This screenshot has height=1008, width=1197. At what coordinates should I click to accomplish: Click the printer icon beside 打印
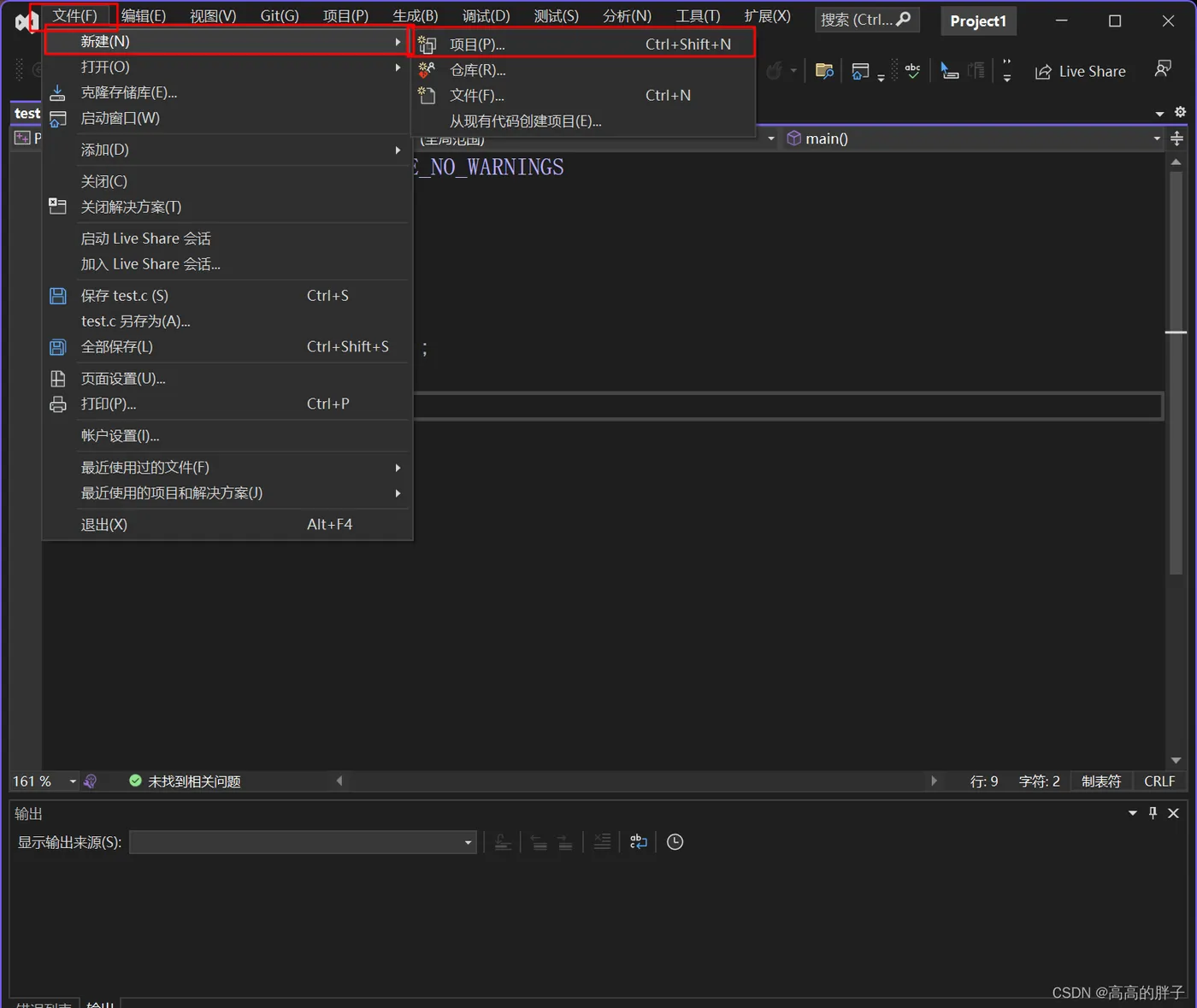click(x=57, y=404)
